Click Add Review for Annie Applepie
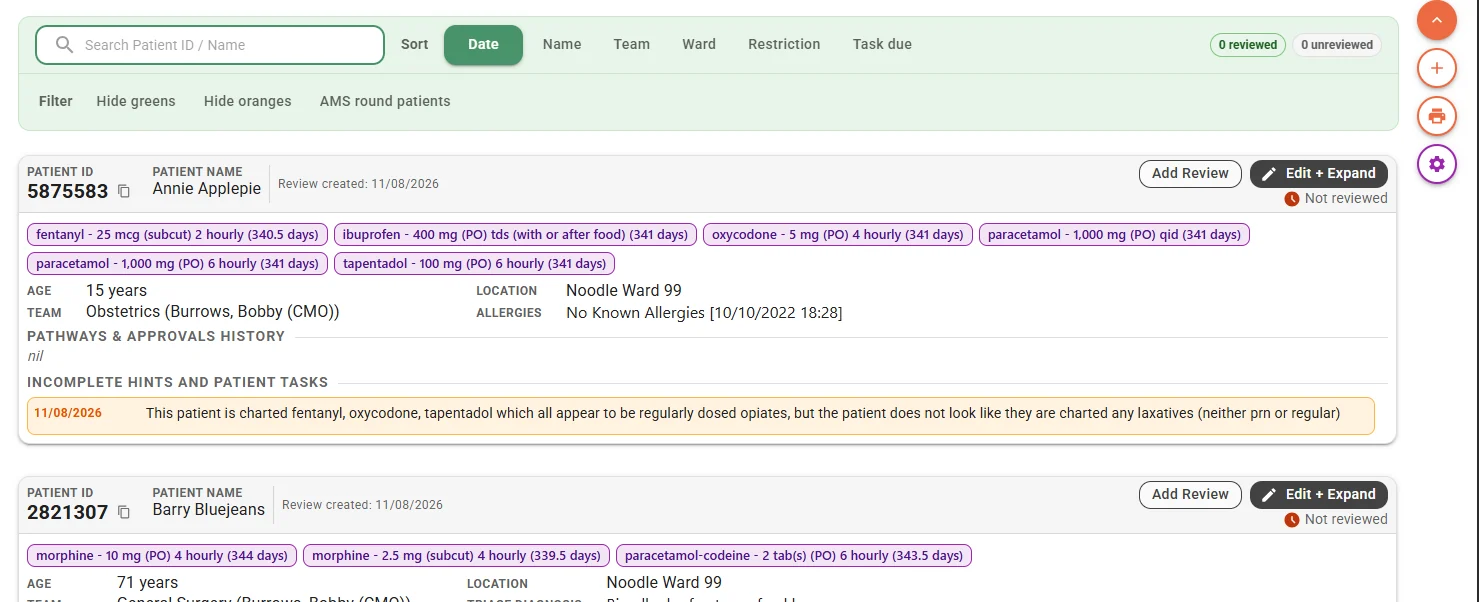1479x602 pixels. tap(1190, 174)
